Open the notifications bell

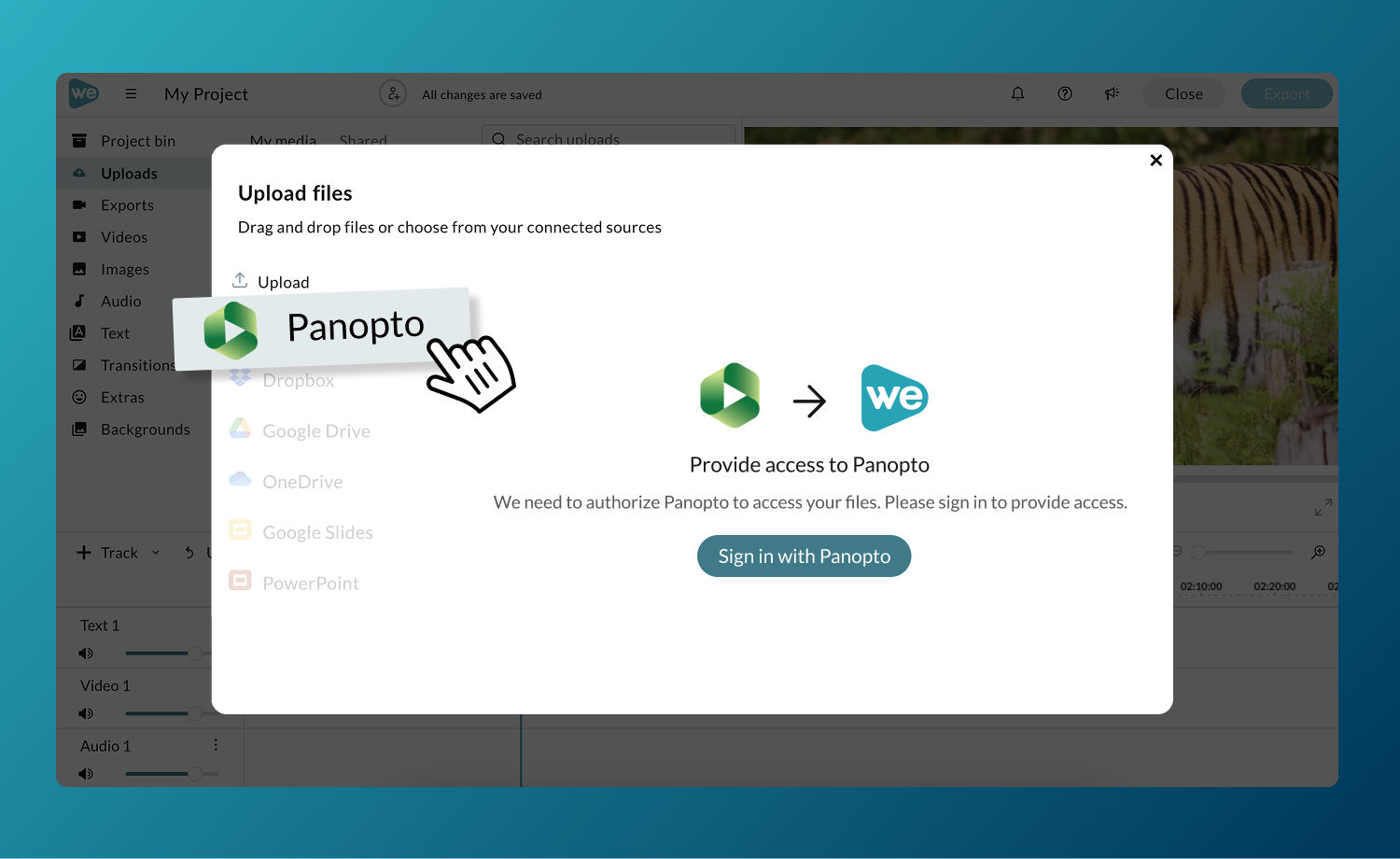point(1017,93)
